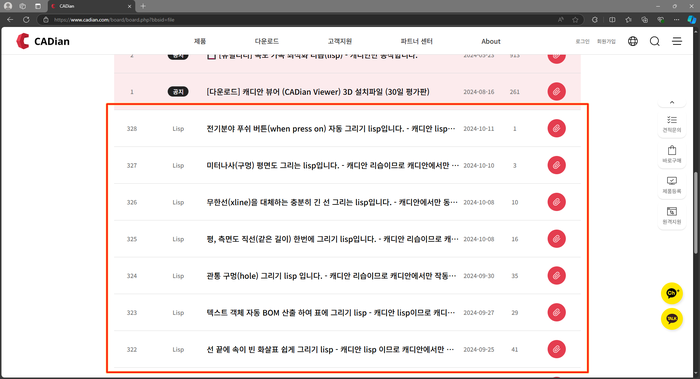
Task: Open 견적문의 quote inquiry sidebar icon
Action: click(x=671, y=124)
